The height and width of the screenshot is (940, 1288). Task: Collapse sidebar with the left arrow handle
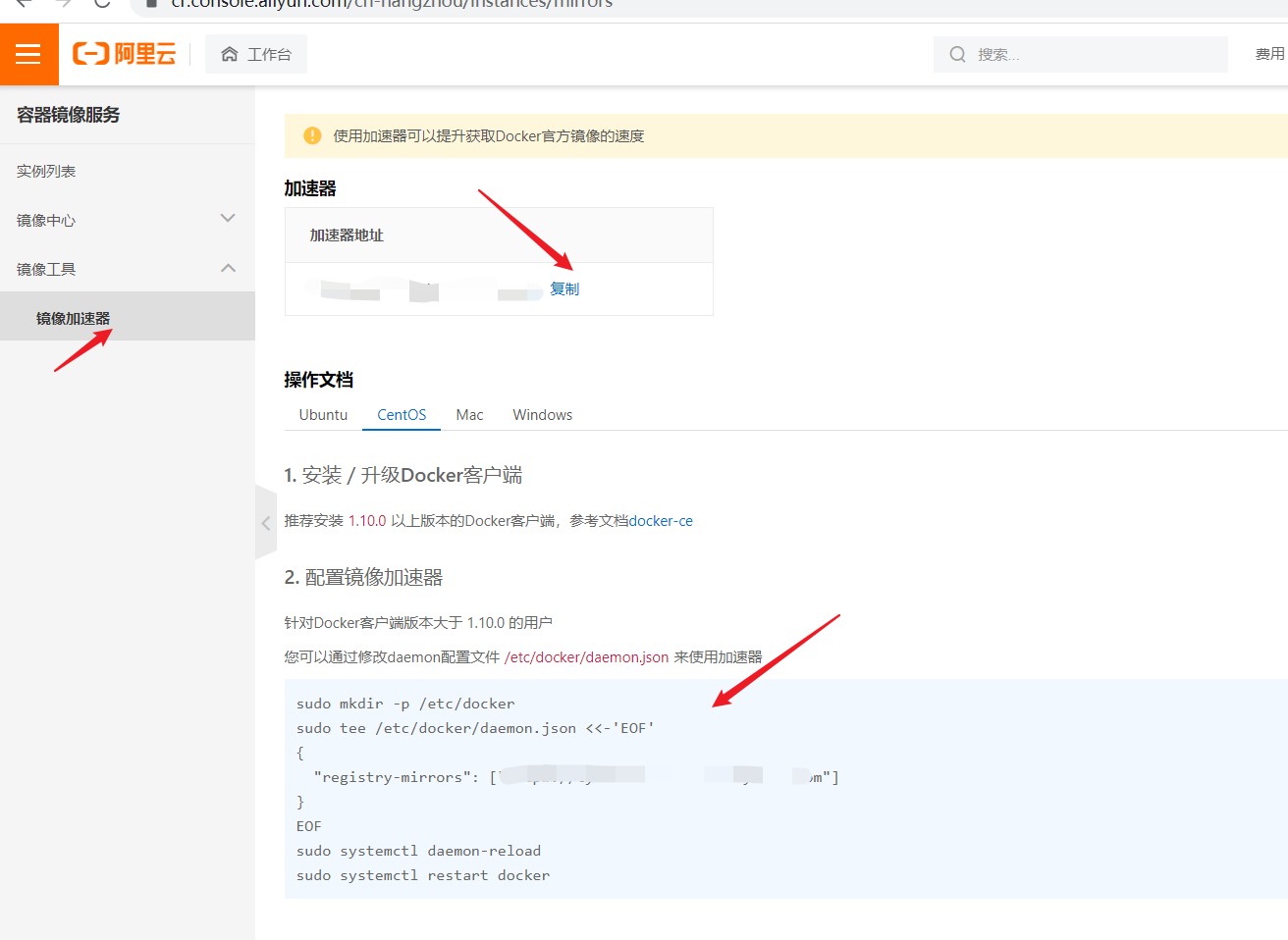265,523
